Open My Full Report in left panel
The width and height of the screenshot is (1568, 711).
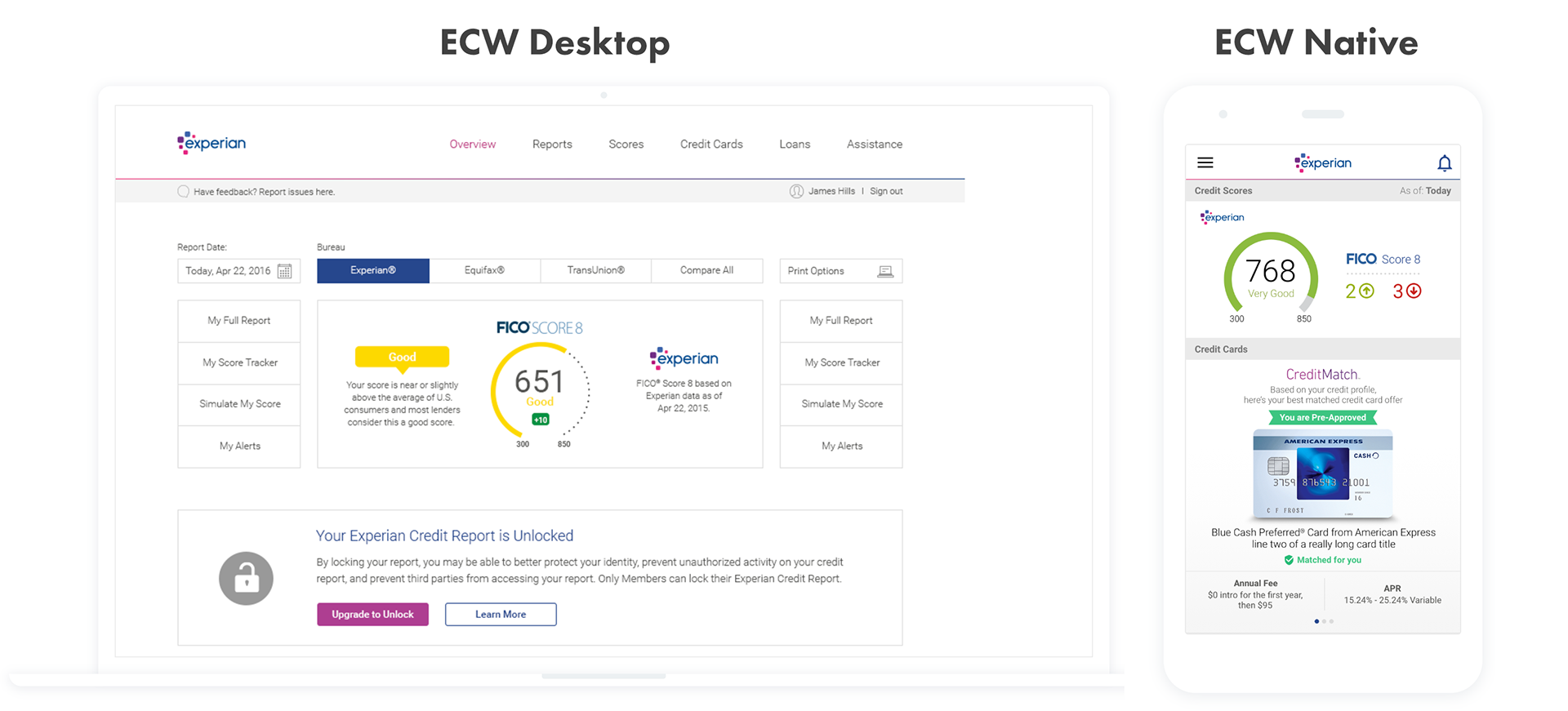click(x=238, y=321)
